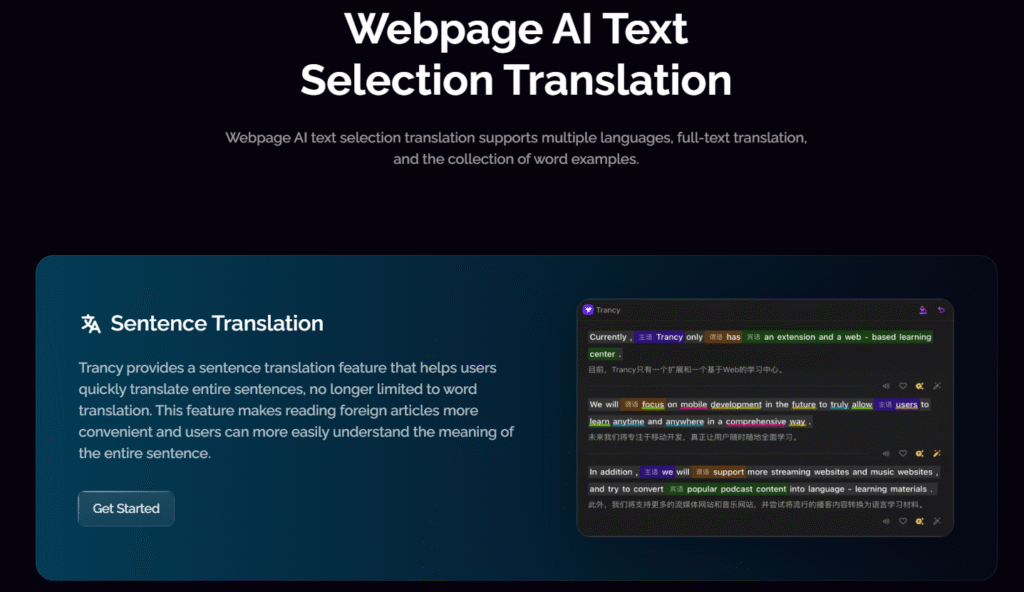
Task: Click the Get Started button
Action: tap(126, 508)
